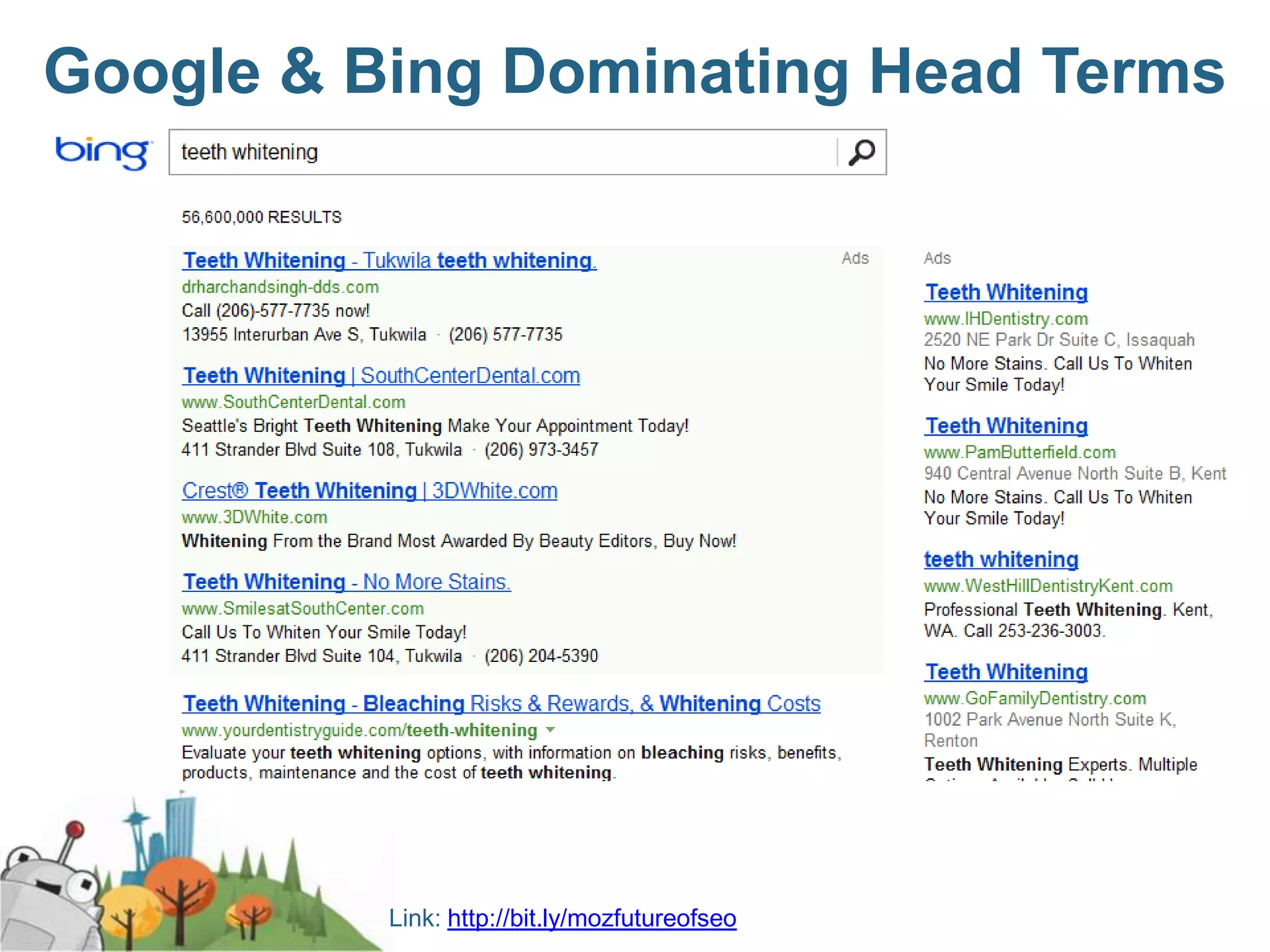This screenshot has width=1270, height=952.
Task: Click the '411 Strander Blvd Suite 104, Tukwila' address
Action: pos(322,656)
